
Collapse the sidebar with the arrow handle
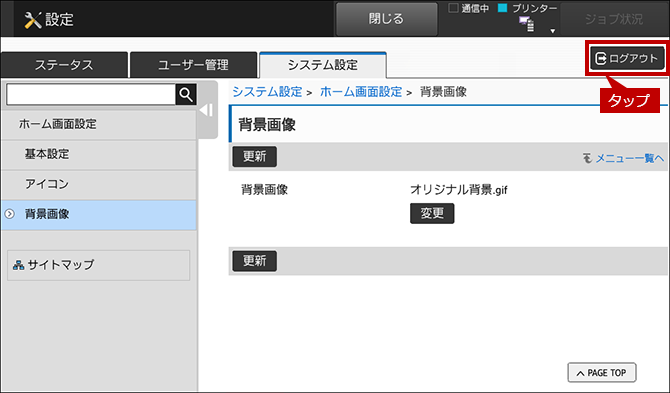click(x=207, y=110)
